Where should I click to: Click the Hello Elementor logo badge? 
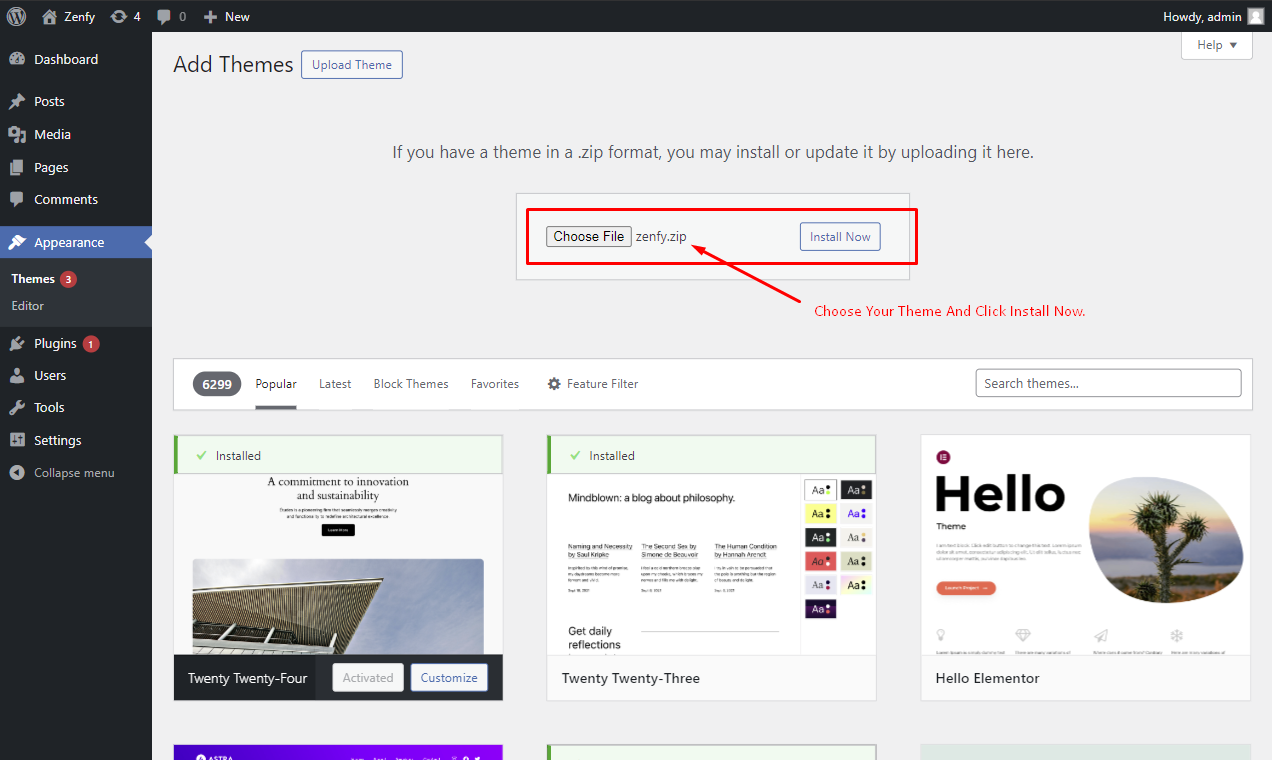tap(943, 457)
